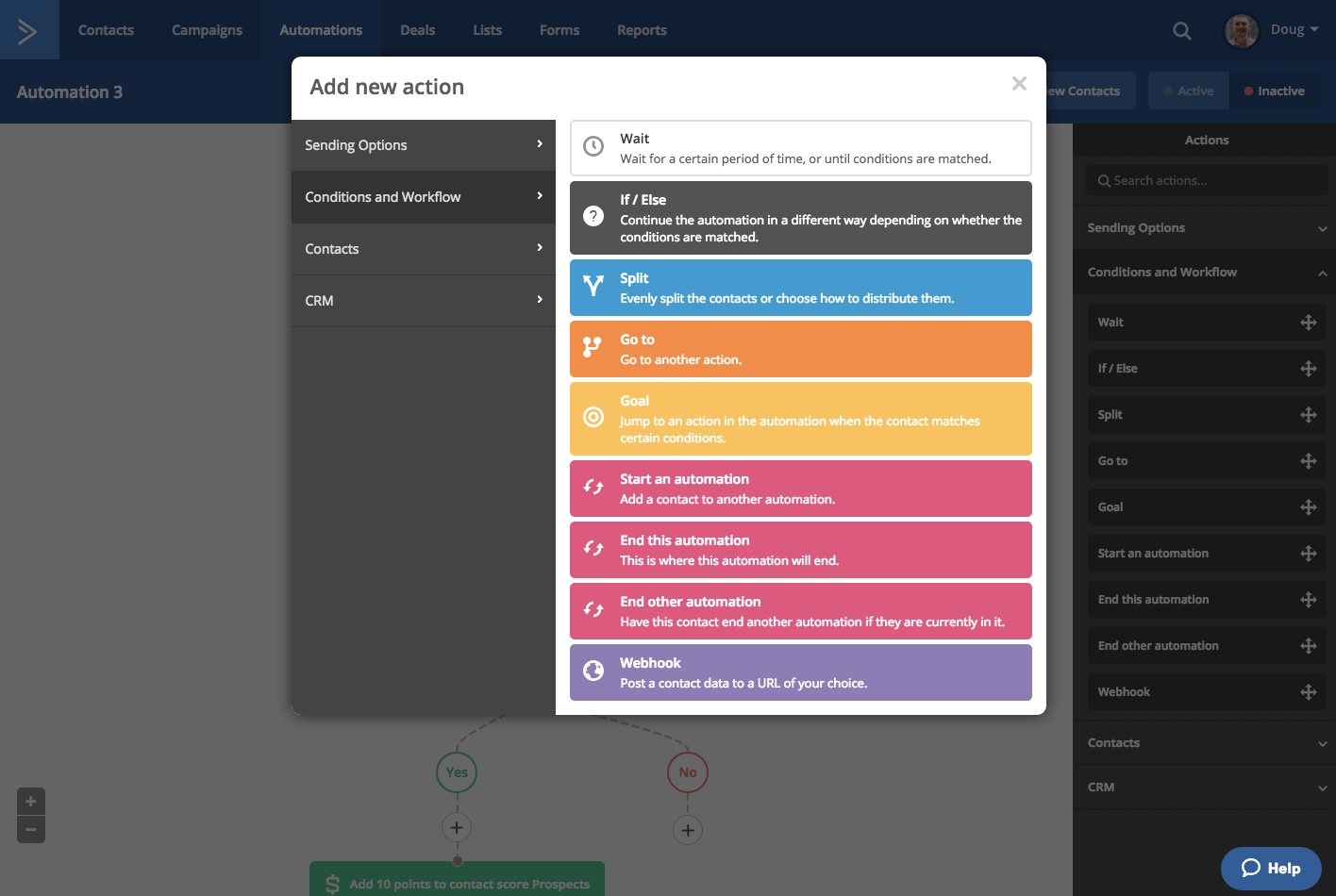Go to Reports in the top navigation
Viewport: 1336px width, 896px height.
tap(642, 30)
